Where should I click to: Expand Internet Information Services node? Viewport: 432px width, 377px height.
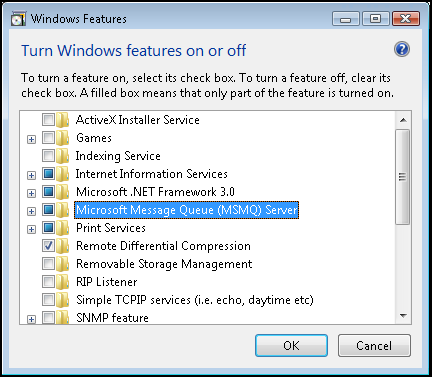click(x=31, y=175)
